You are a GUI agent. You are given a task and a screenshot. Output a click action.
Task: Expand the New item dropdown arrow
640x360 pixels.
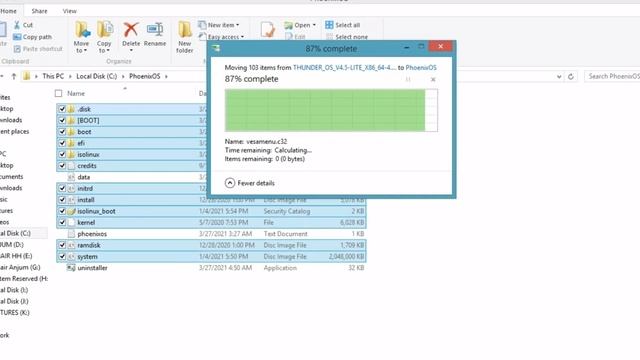tap(238, 25)
